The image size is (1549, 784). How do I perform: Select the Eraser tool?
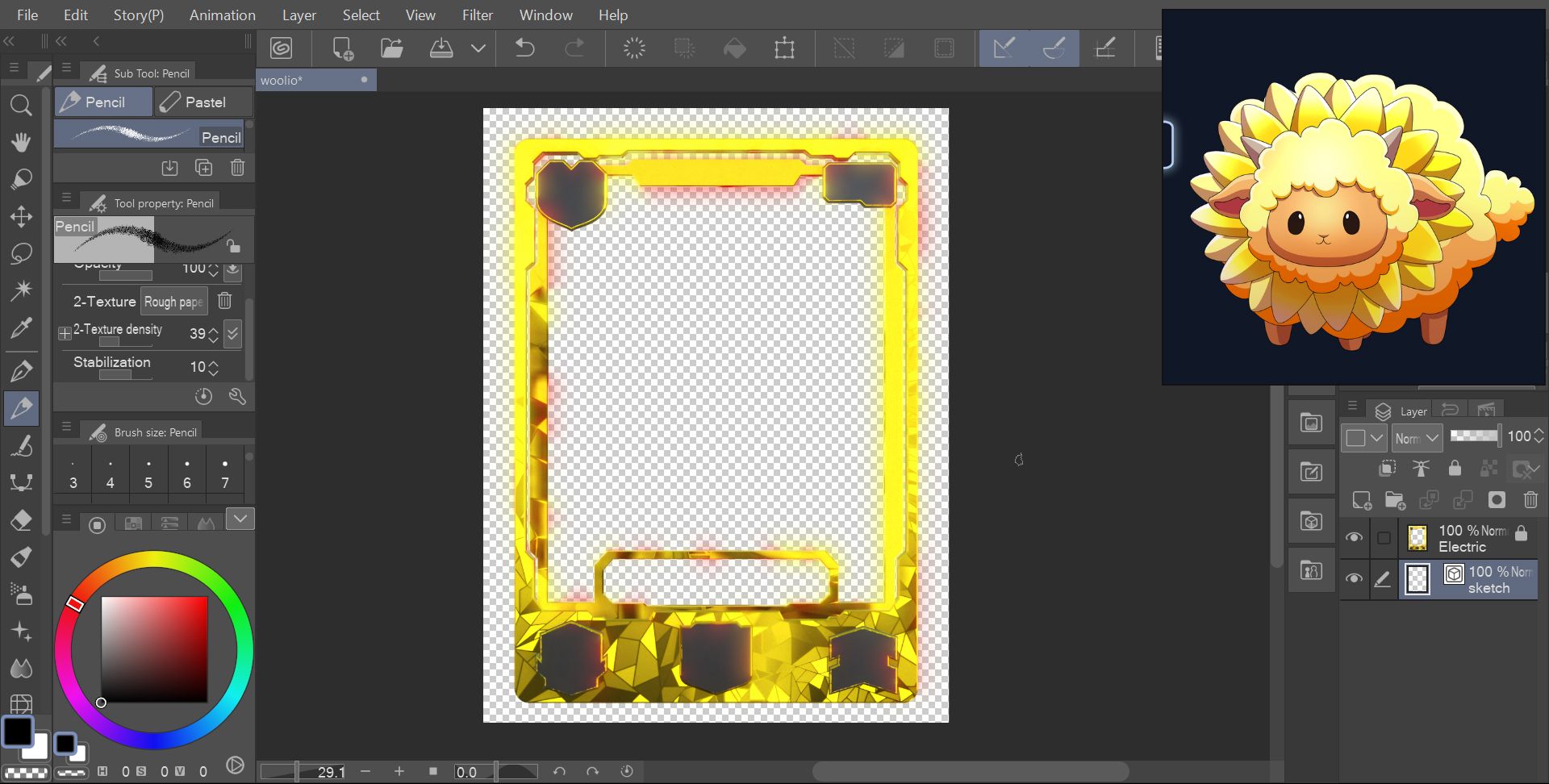coord(21,520)
